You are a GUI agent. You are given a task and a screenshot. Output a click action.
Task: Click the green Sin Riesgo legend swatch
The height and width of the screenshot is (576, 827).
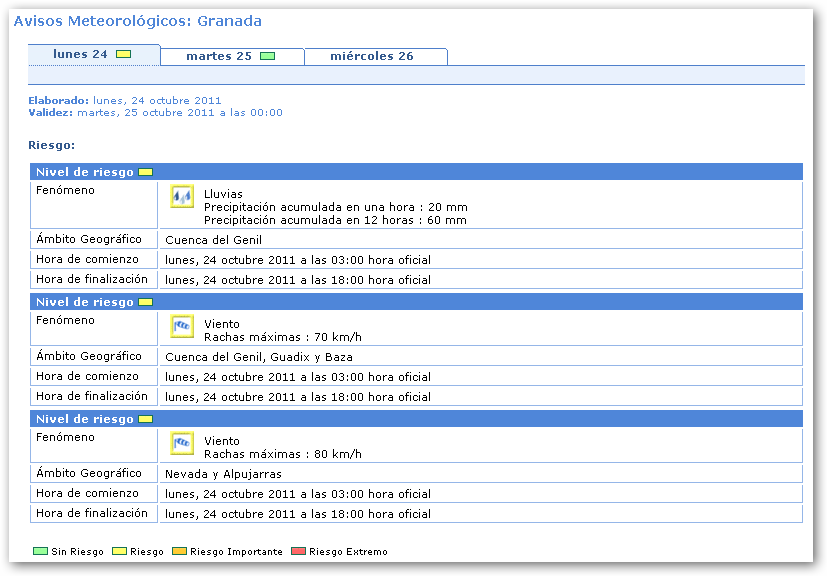coord(40,551)
